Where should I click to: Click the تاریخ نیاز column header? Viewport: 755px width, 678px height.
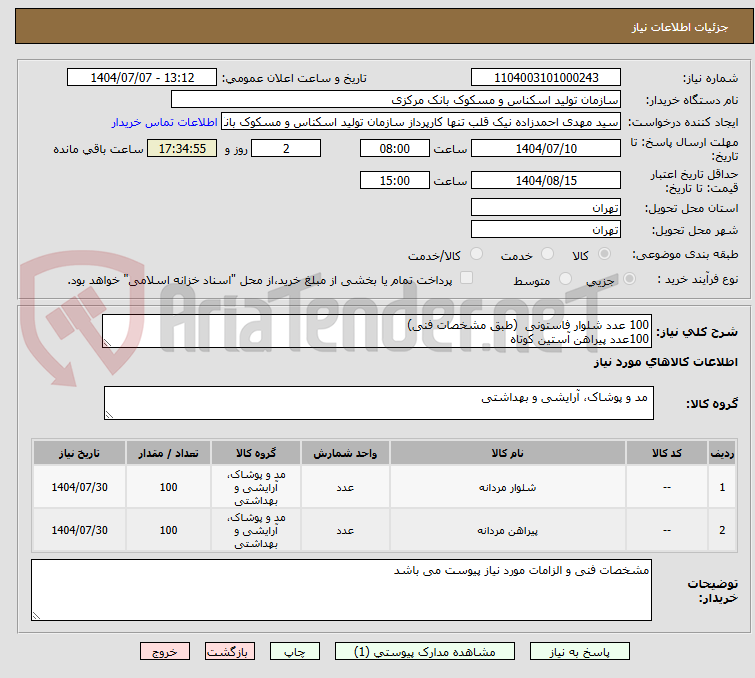pyautogui.click(x=79, y=453)
